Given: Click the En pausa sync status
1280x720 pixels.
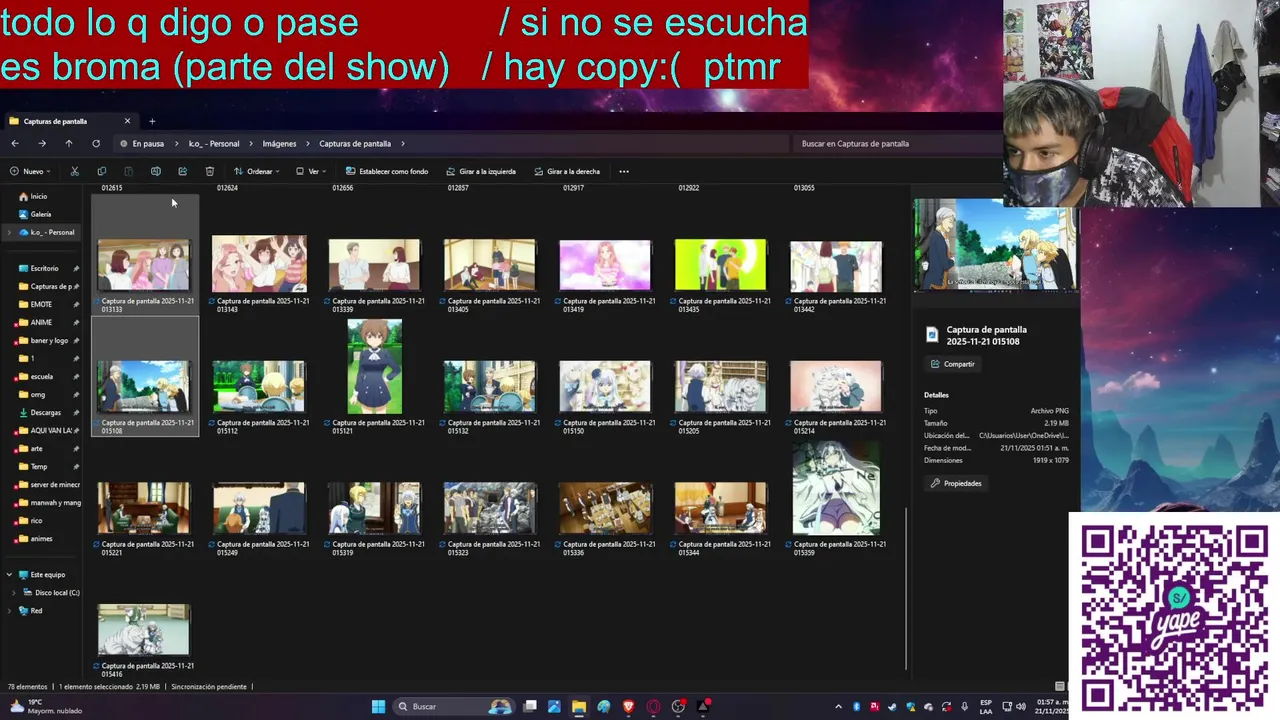Looking at the screenshot, I should [x=142, y=143].
